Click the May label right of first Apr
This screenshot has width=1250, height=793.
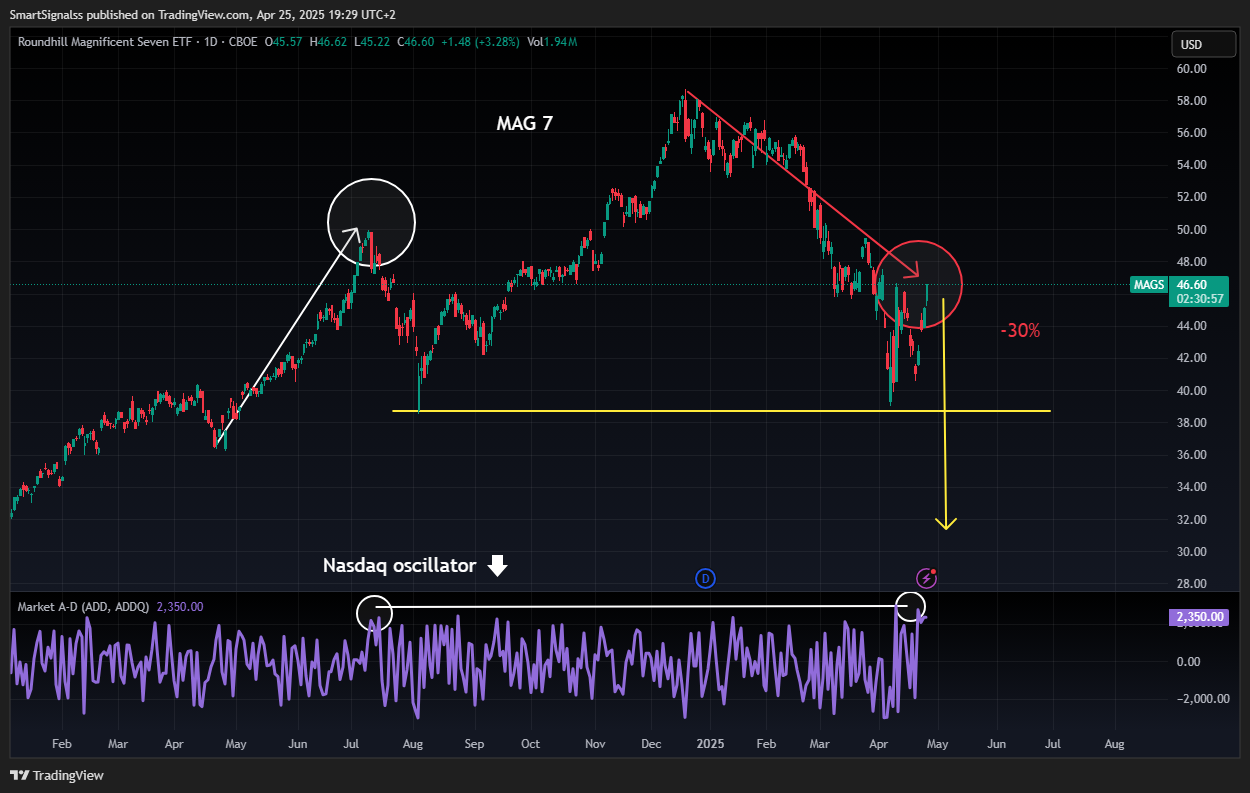click(236, 744)
